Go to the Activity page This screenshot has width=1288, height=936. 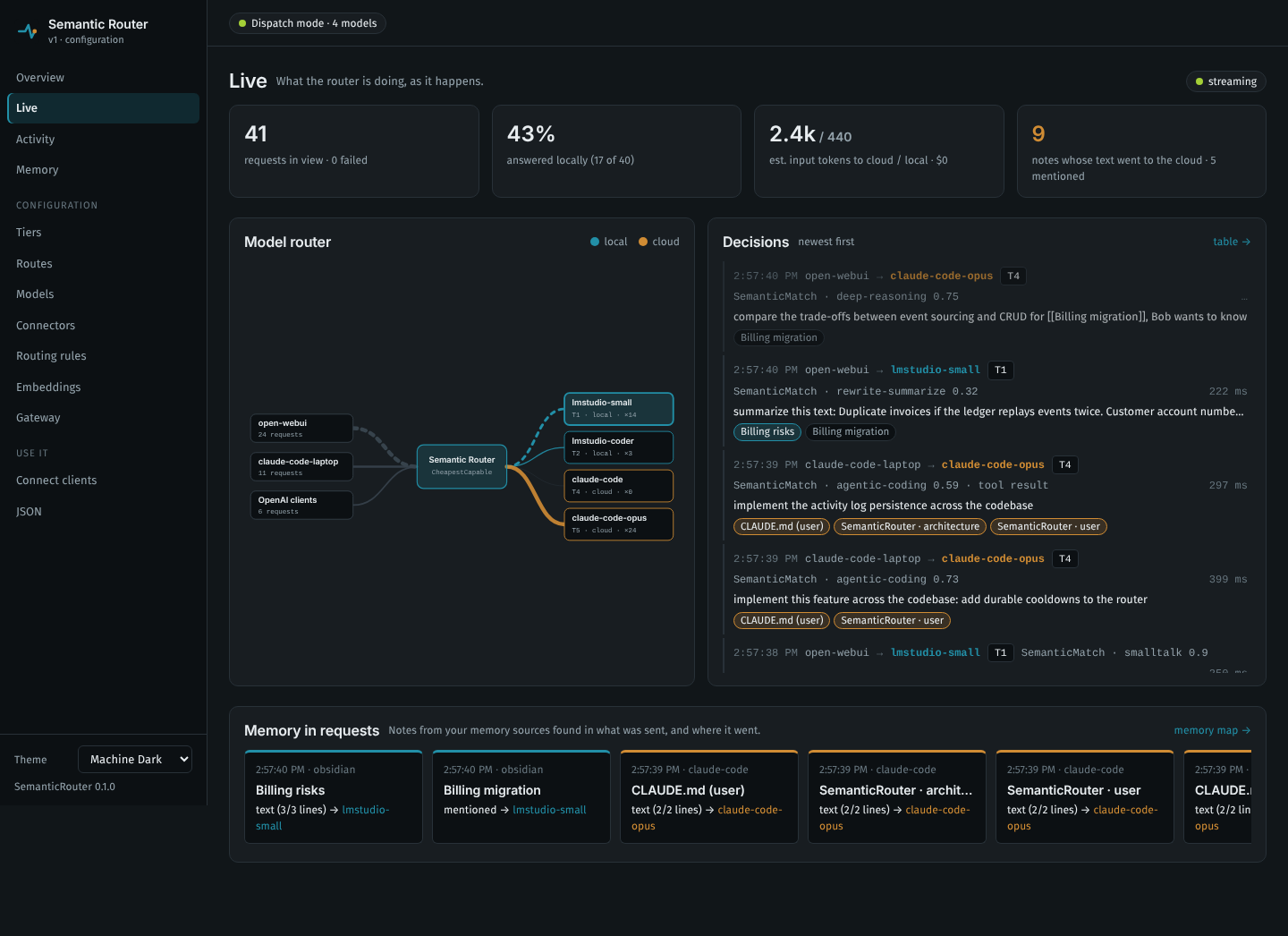(103, 140)
